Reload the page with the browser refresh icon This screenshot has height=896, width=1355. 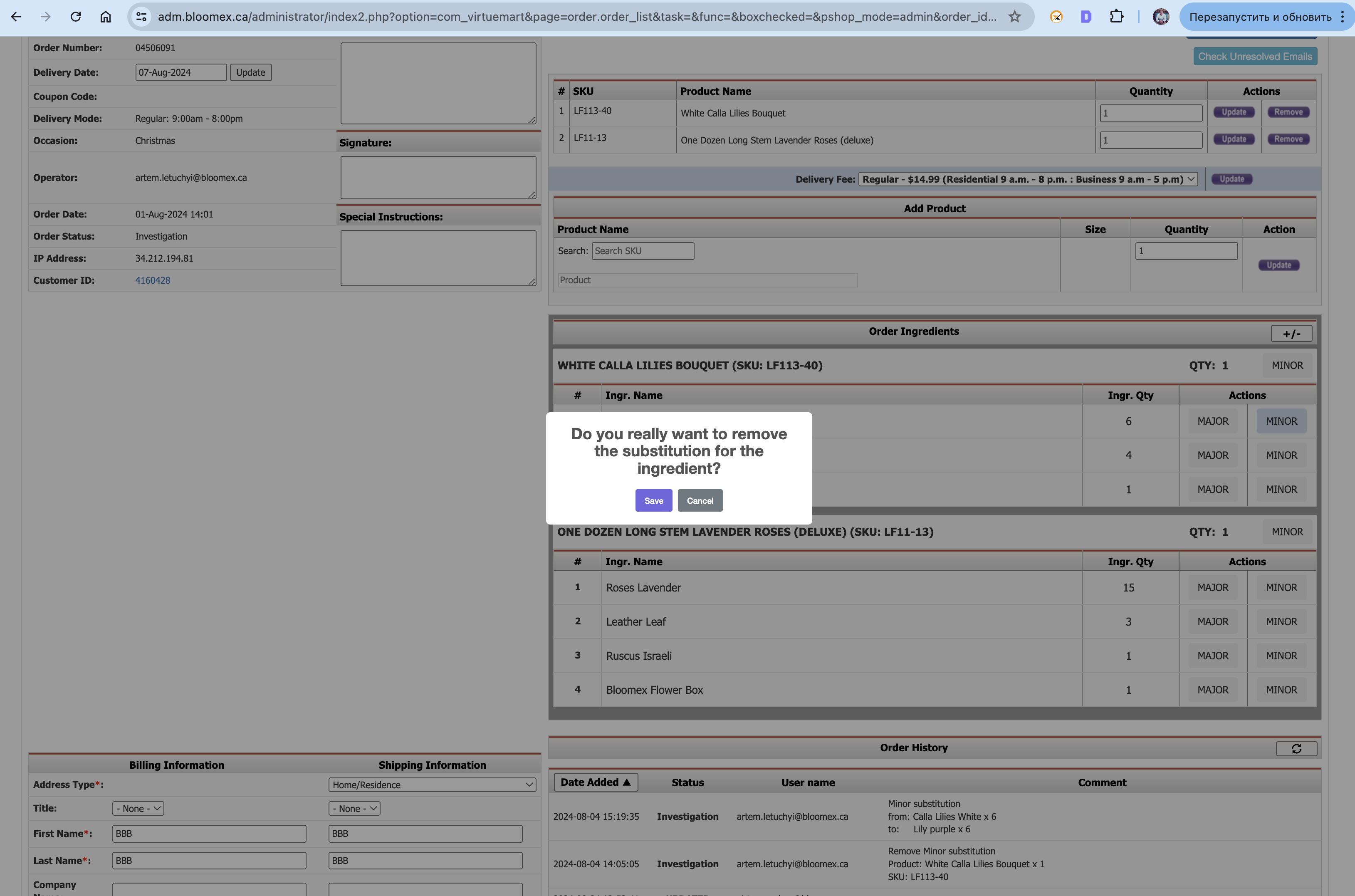[x=75, y=17]
